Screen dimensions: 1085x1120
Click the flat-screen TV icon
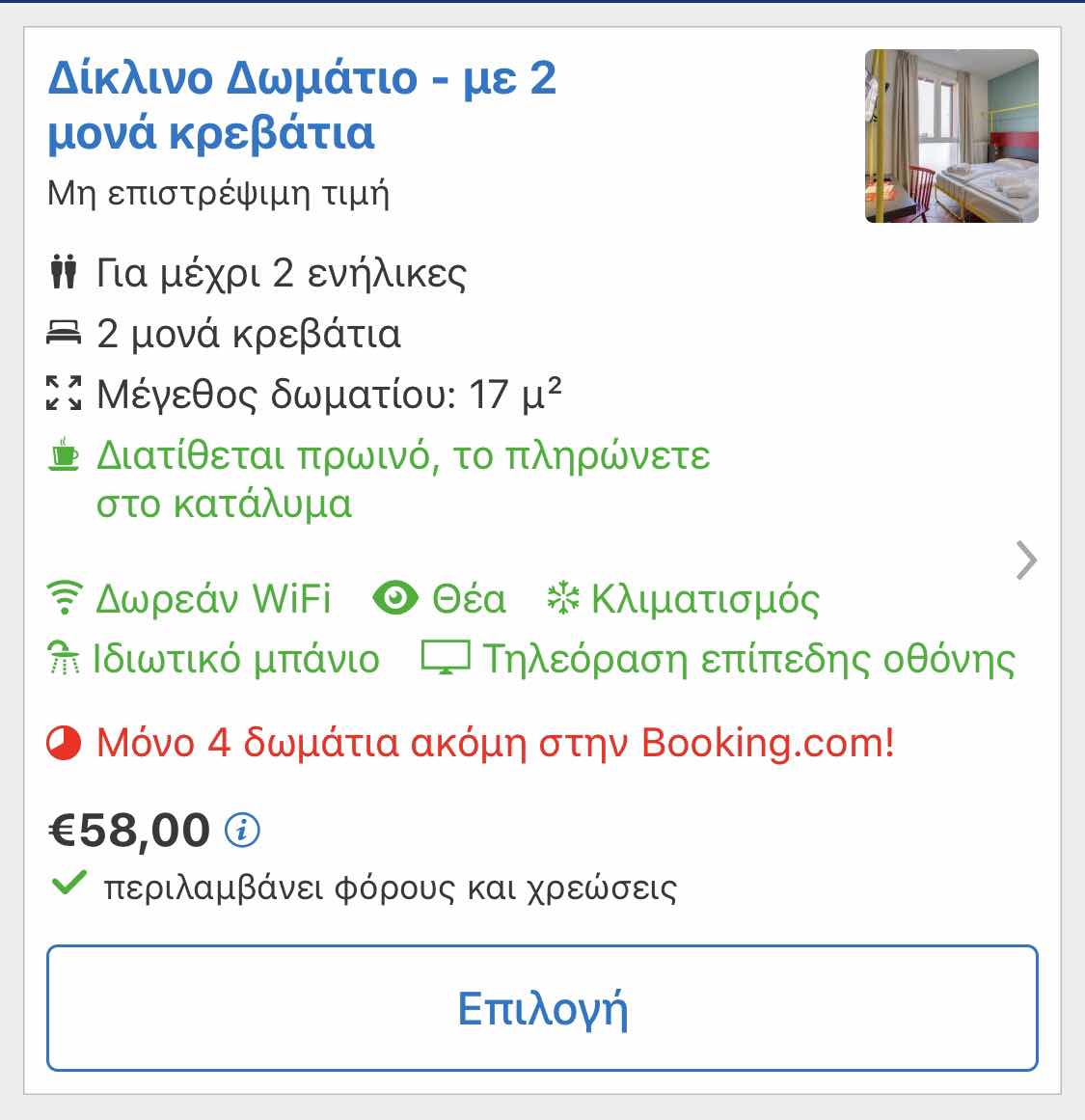click(446, 658)
